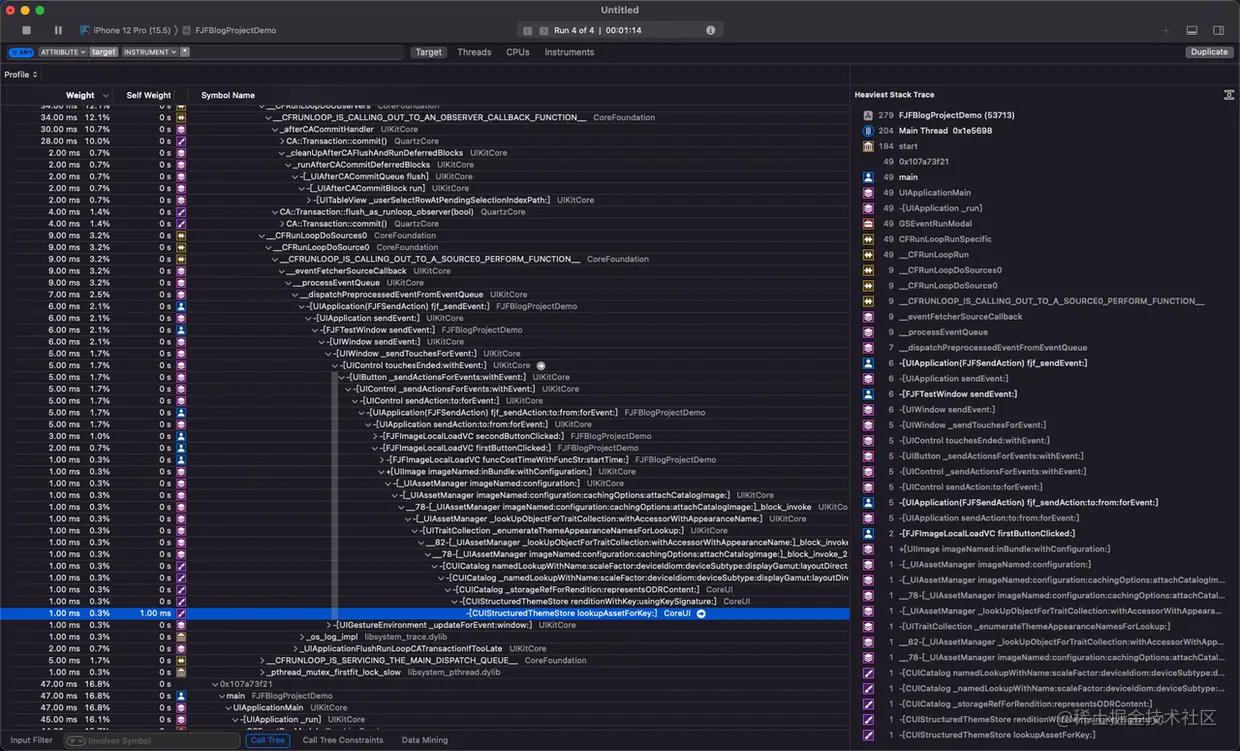Switch to the Target tab

[x=429, y=52]
